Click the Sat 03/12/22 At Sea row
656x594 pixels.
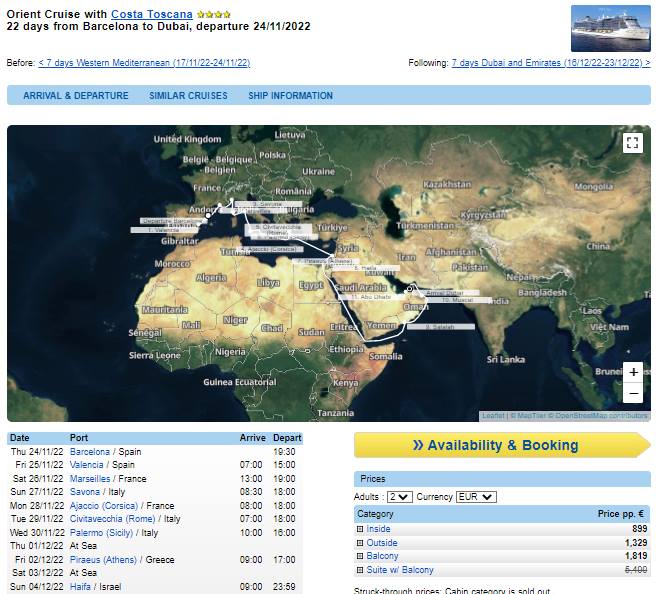(x=155, y=573)
